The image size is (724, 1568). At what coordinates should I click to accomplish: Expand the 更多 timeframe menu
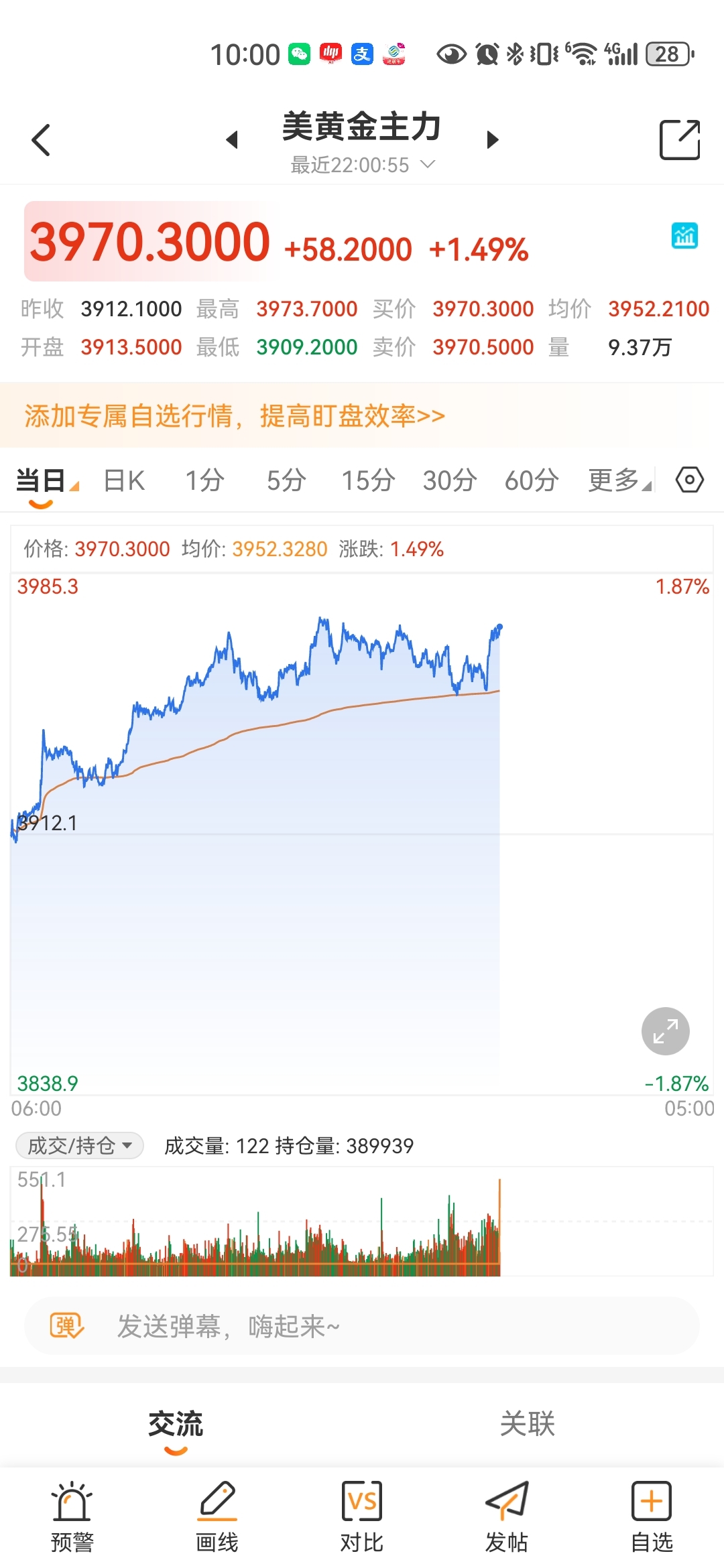(619, 480)
